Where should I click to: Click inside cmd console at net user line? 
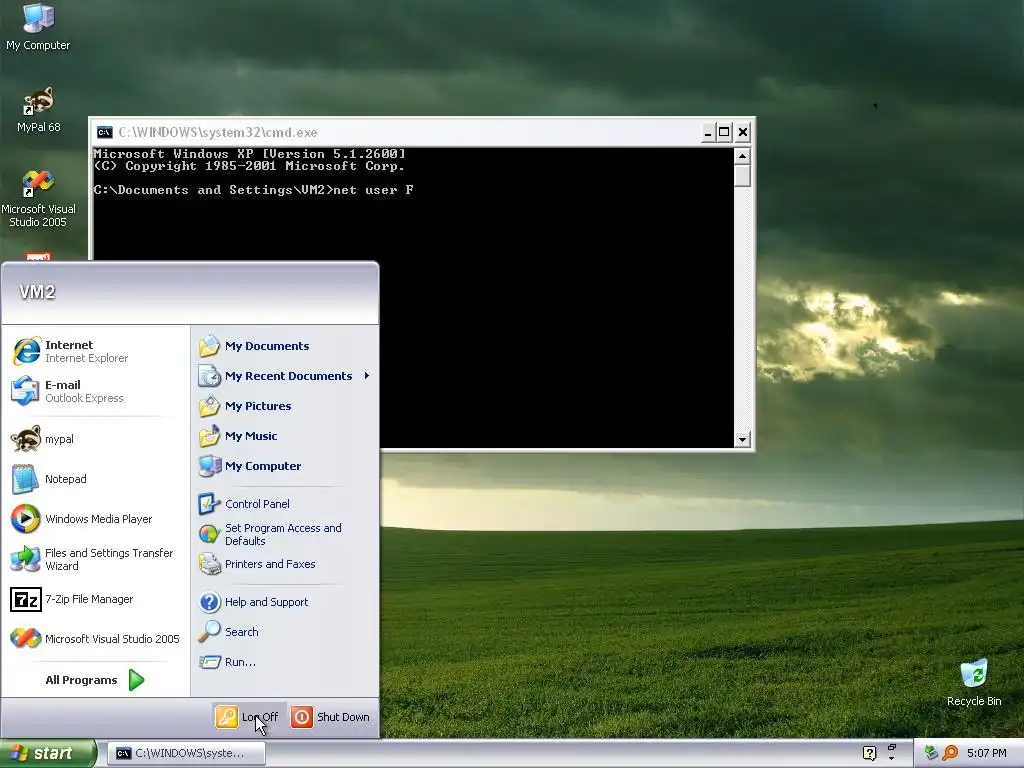click(253, 190)
